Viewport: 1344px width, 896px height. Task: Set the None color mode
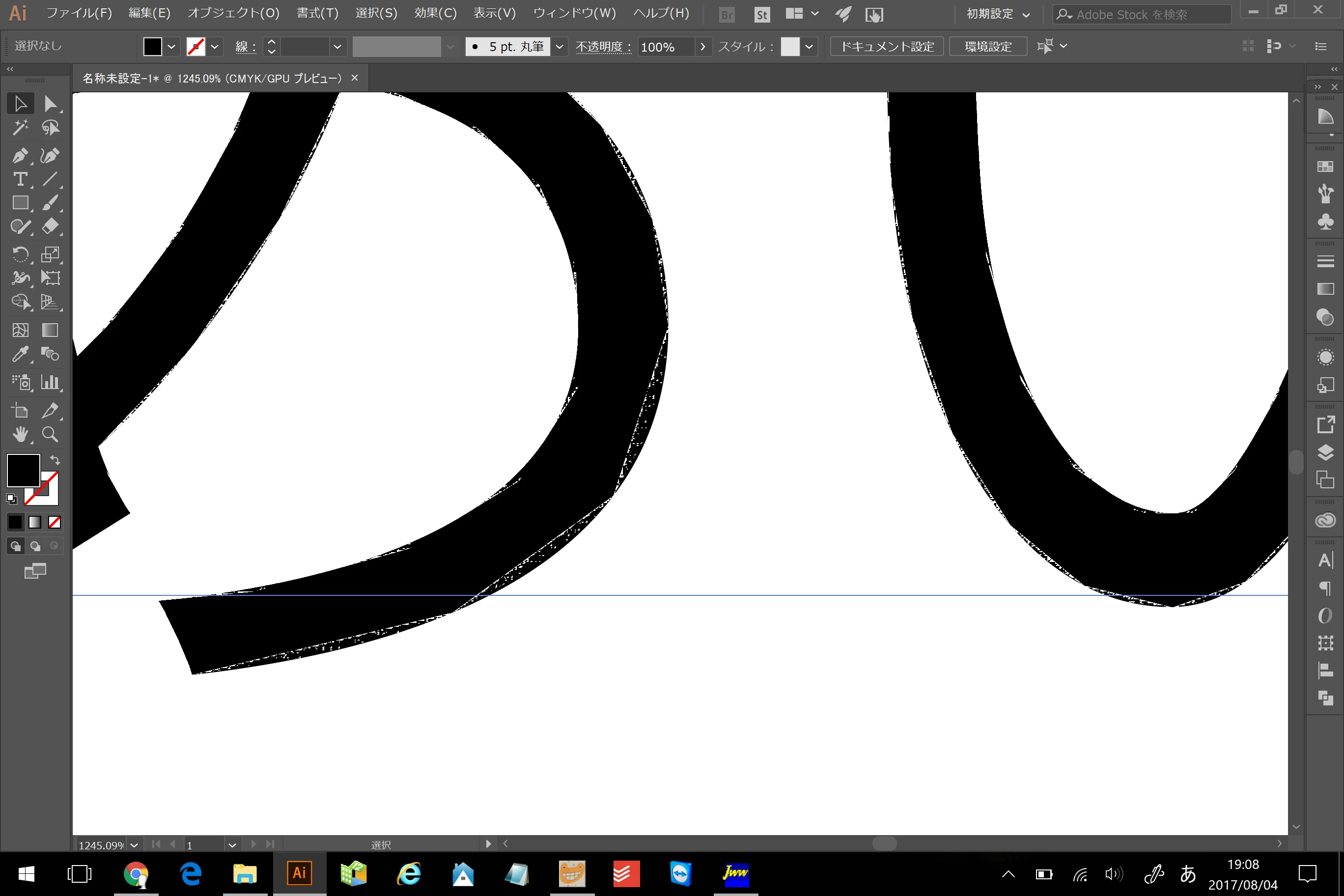[x=55, y=522]
